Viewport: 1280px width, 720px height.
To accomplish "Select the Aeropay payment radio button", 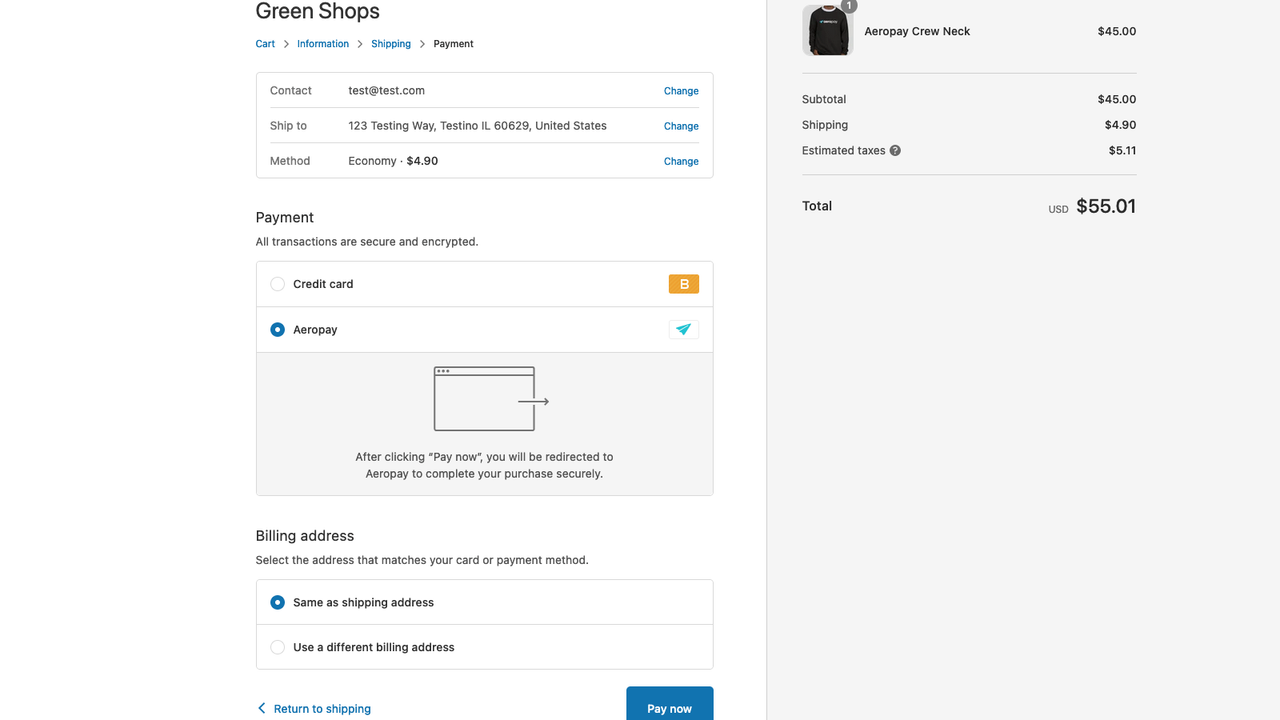I will [278, 330].
